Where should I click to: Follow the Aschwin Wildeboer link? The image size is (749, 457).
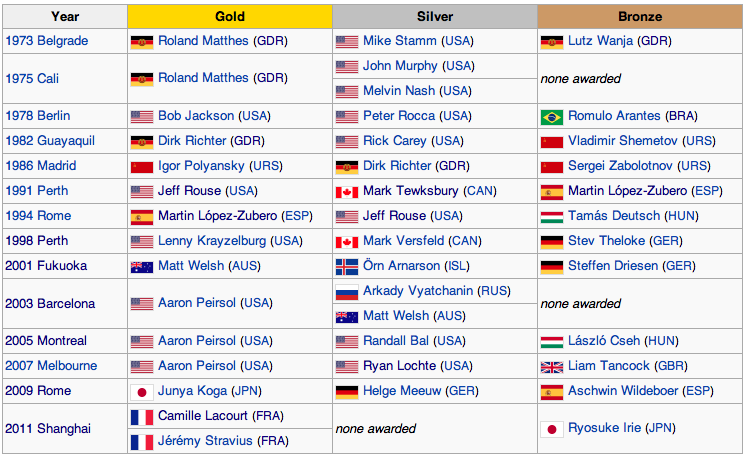click(619, 392)
